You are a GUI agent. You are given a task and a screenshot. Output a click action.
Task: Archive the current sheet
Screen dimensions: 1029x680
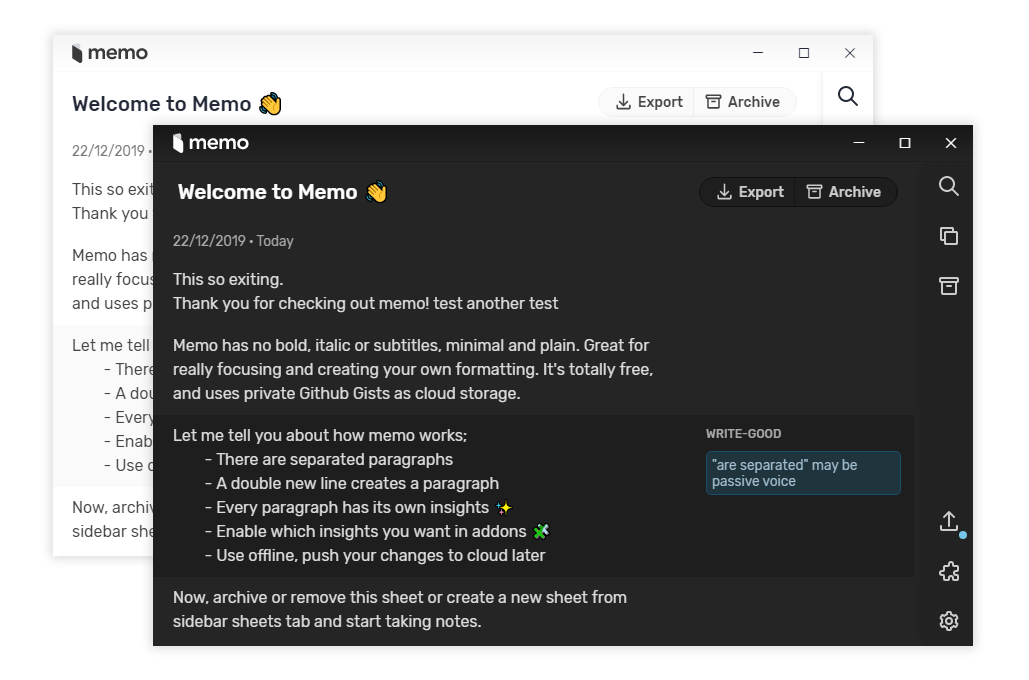[846, 192]
